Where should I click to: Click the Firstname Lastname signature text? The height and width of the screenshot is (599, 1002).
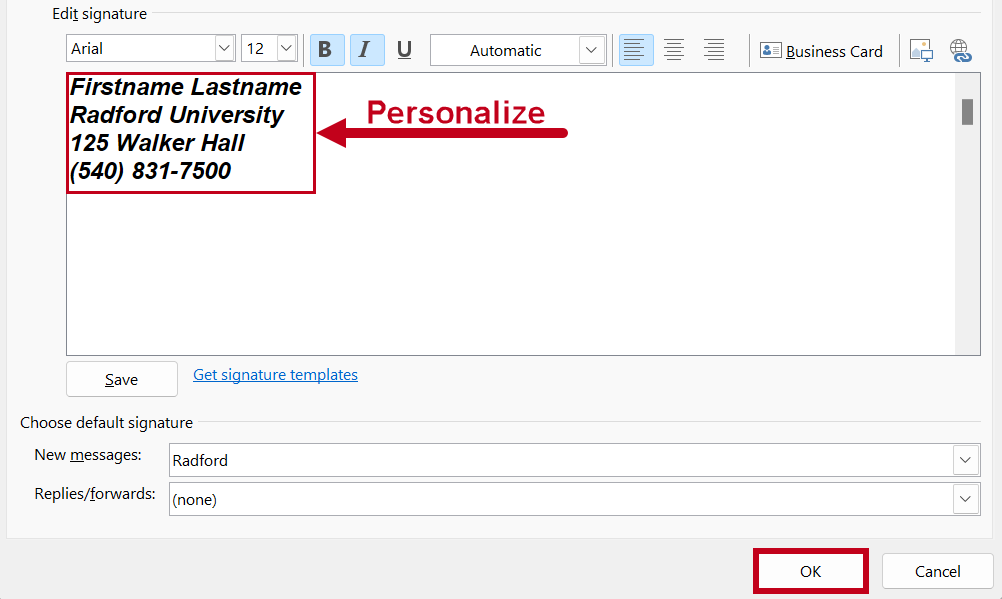pyautogui.click(x=185, y=87)
